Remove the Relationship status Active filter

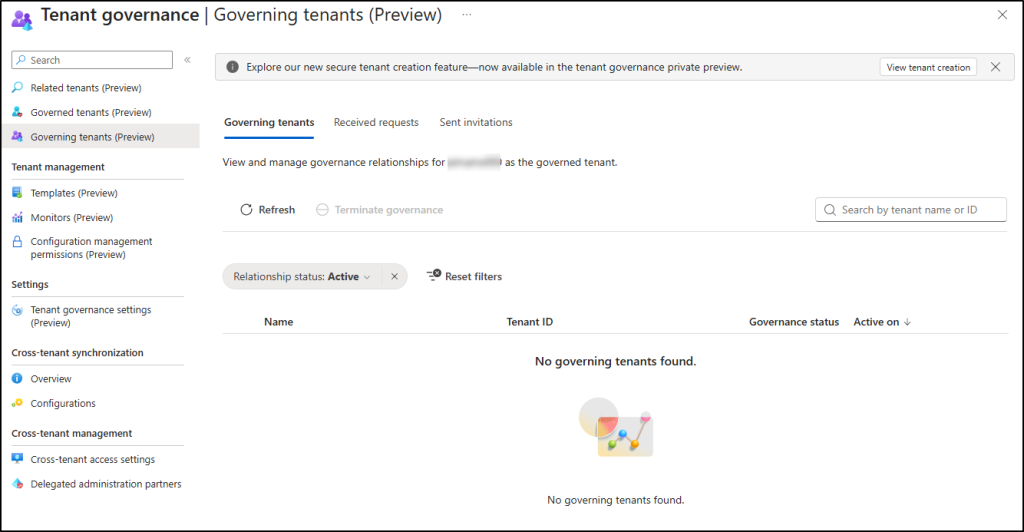point(394,277)
